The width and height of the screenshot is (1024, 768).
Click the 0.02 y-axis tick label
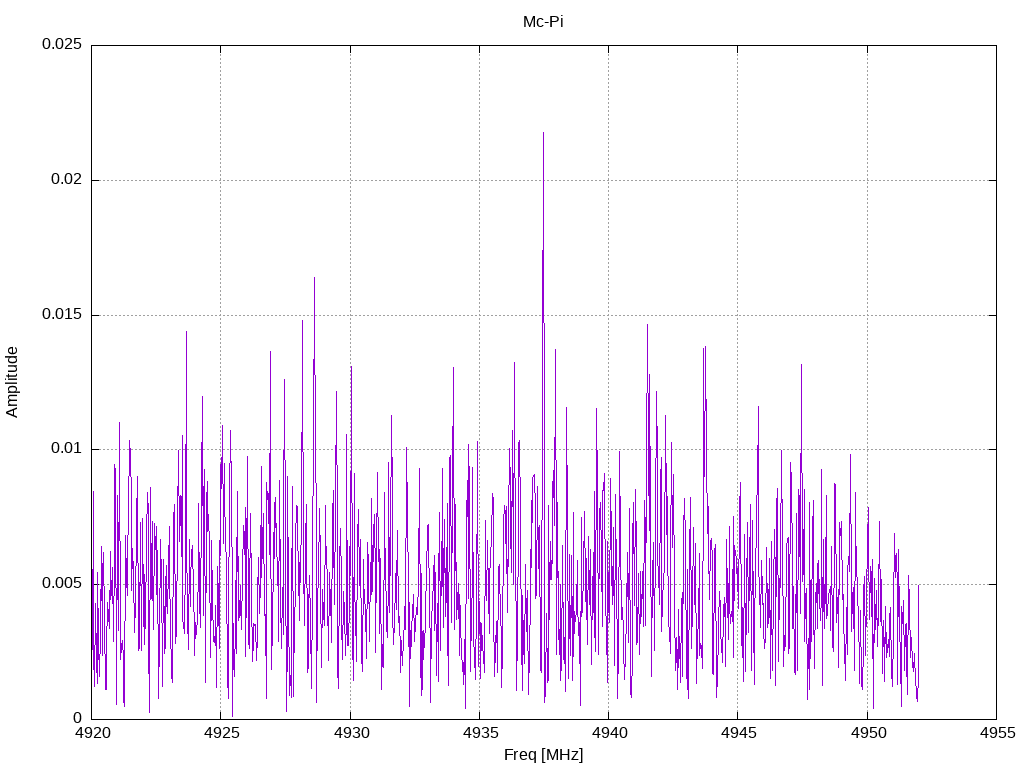[x=65, y=180]
